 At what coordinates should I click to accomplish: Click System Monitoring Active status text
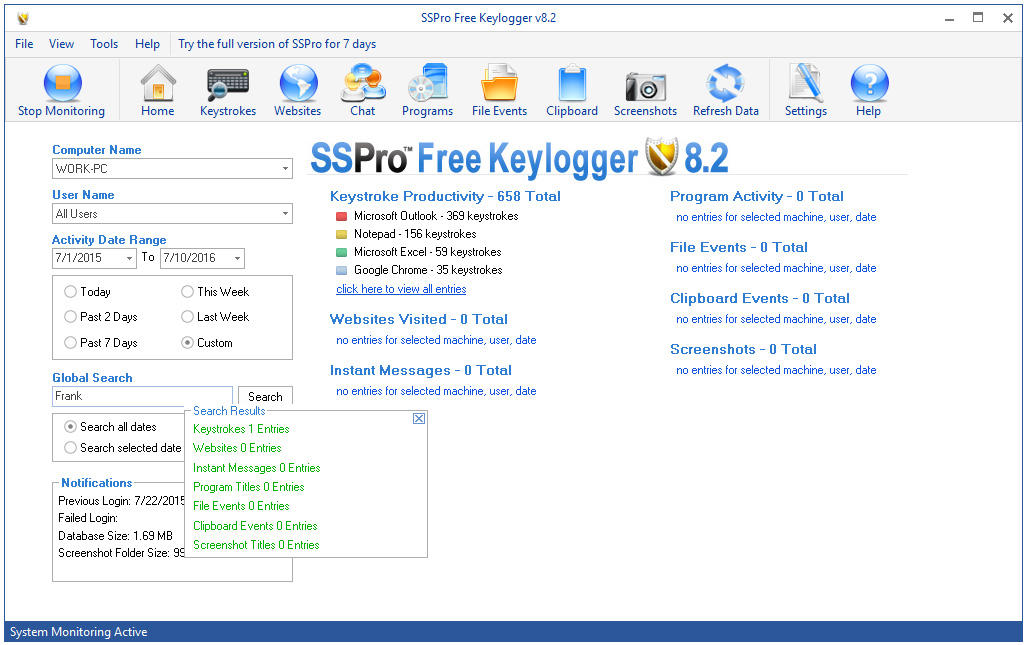[79, 632]
